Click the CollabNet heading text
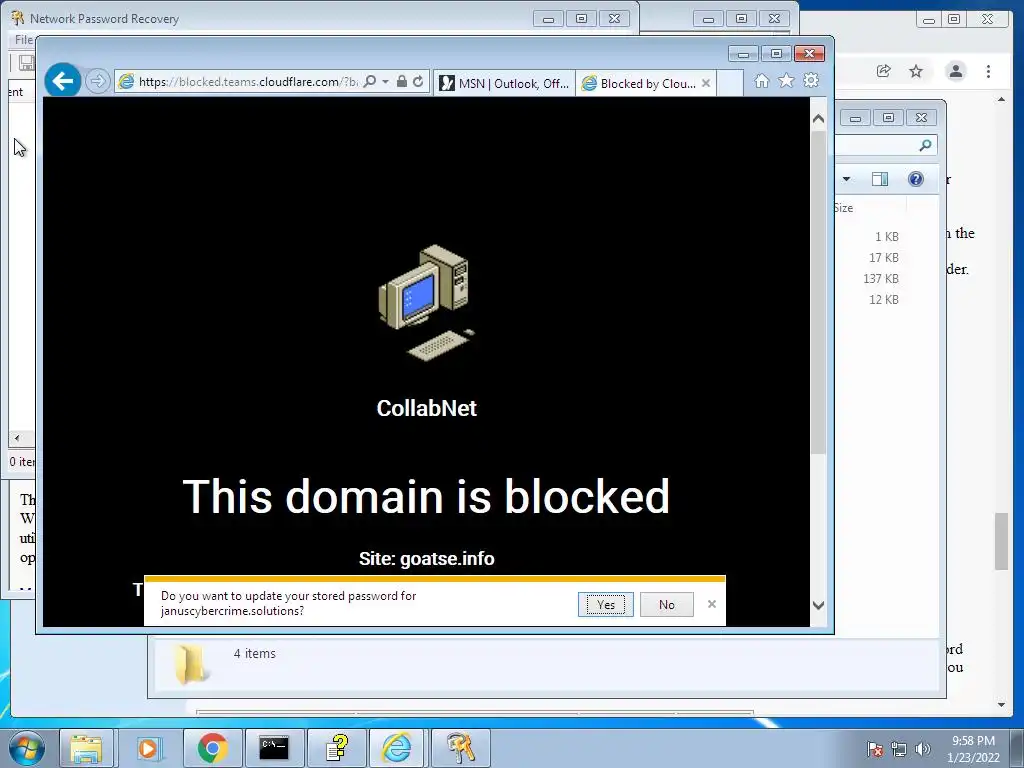 pos(426,408)
